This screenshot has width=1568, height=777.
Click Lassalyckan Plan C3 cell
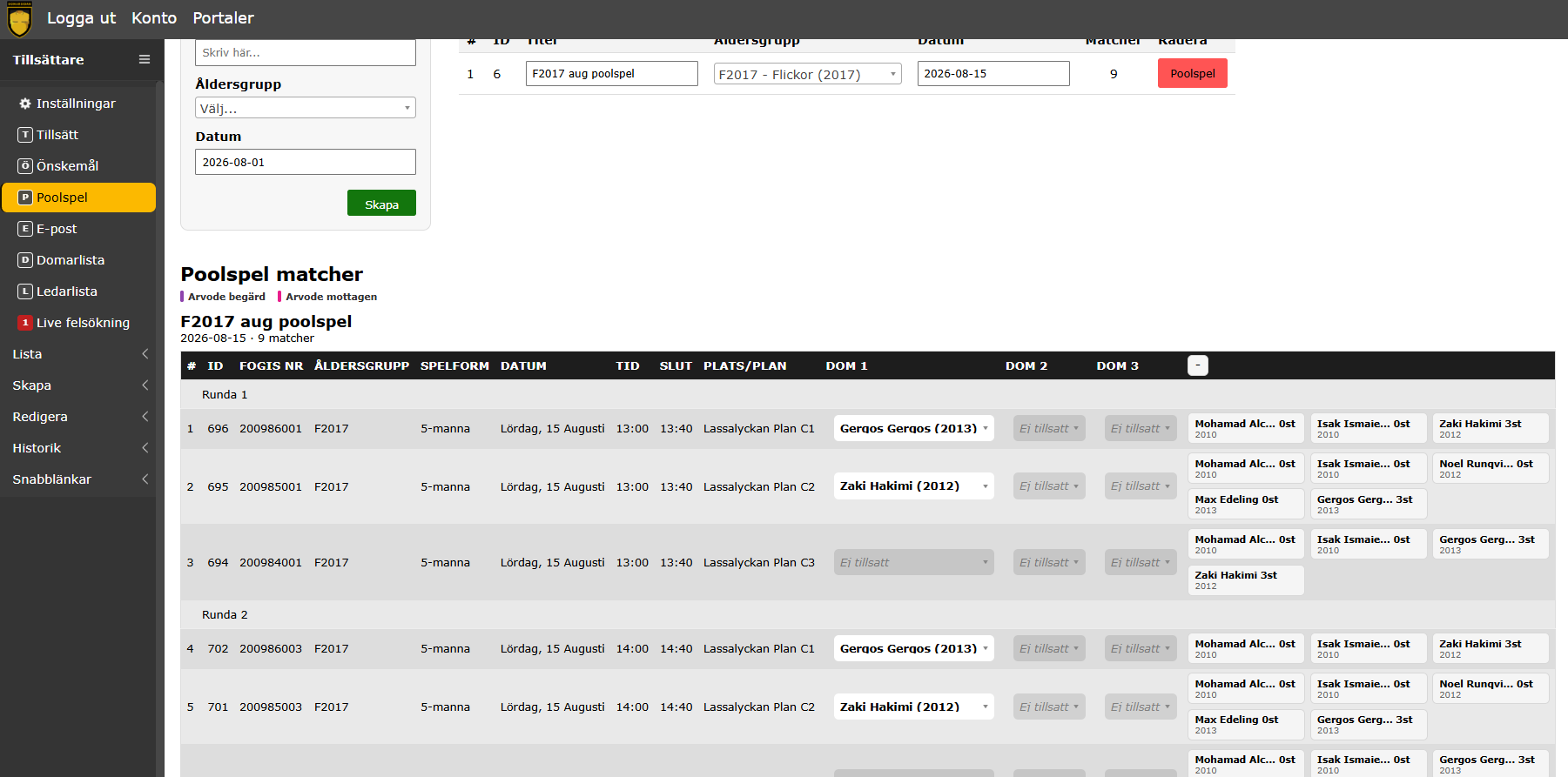pos(759,562)
